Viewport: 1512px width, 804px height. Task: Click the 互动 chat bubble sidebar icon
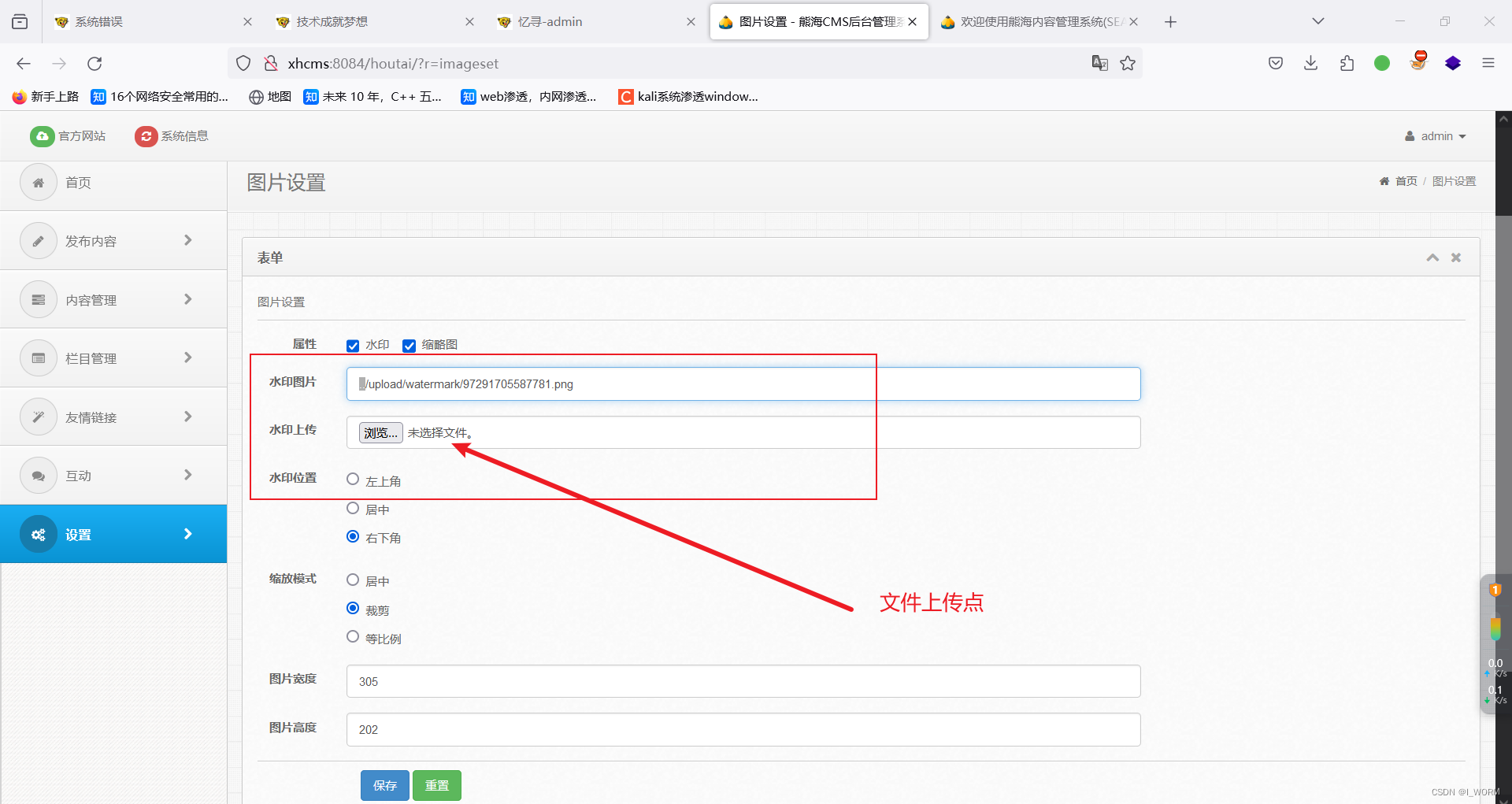pos(39,476)
